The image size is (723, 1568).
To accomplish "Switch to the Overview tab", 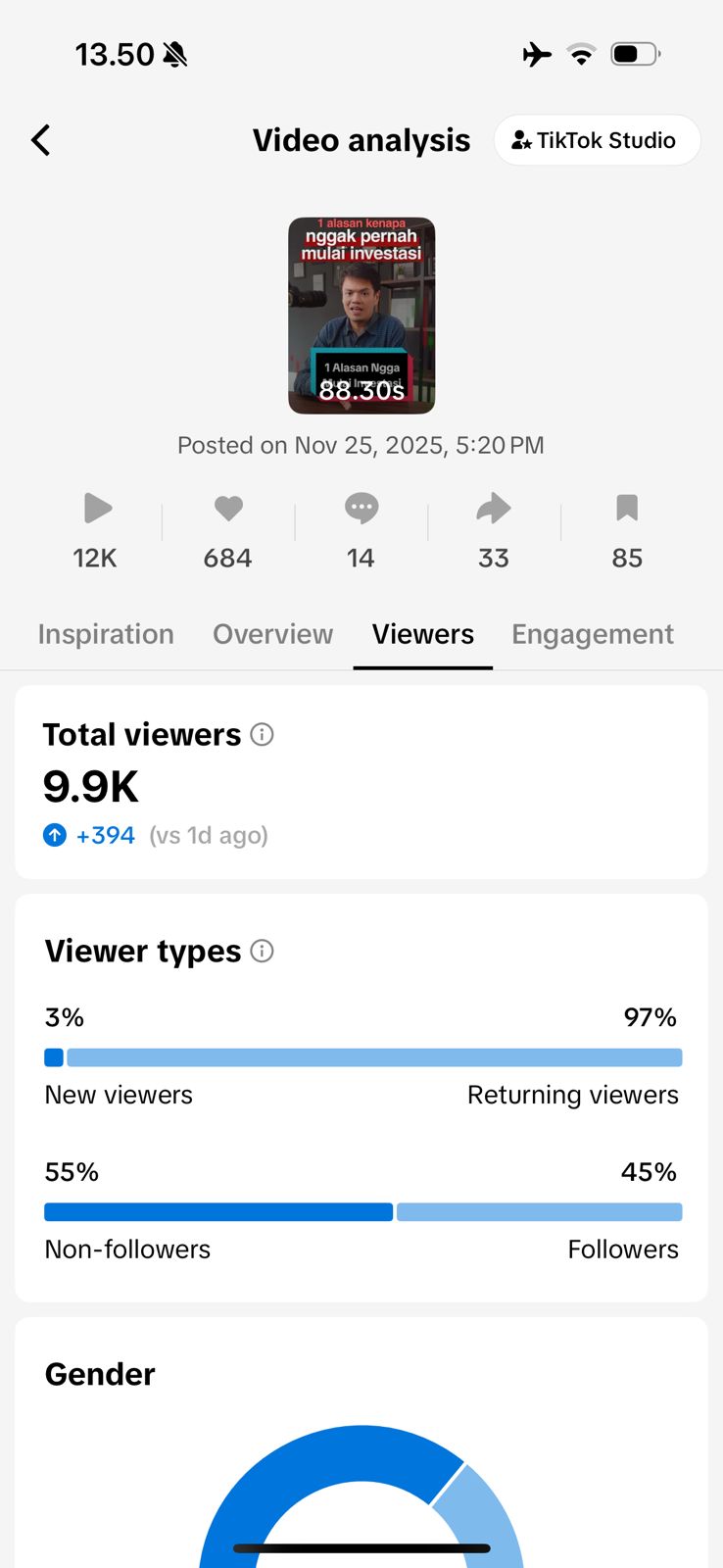I will (272, 634).
